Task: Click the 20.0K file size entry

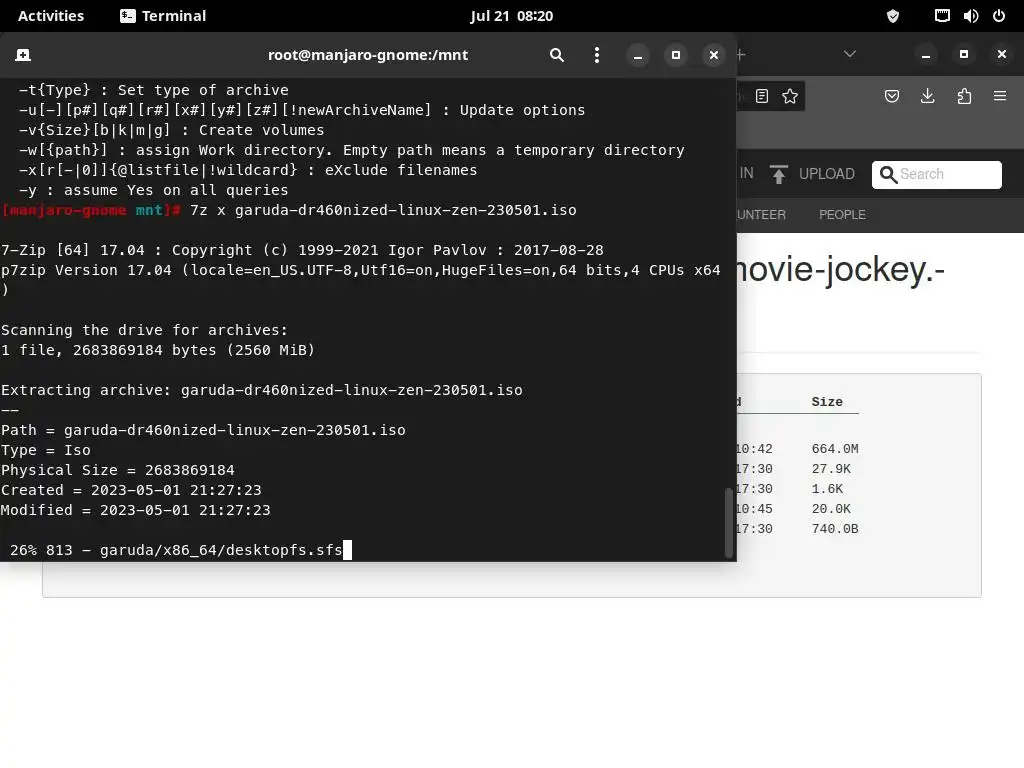Action: [x=831, y=509]
